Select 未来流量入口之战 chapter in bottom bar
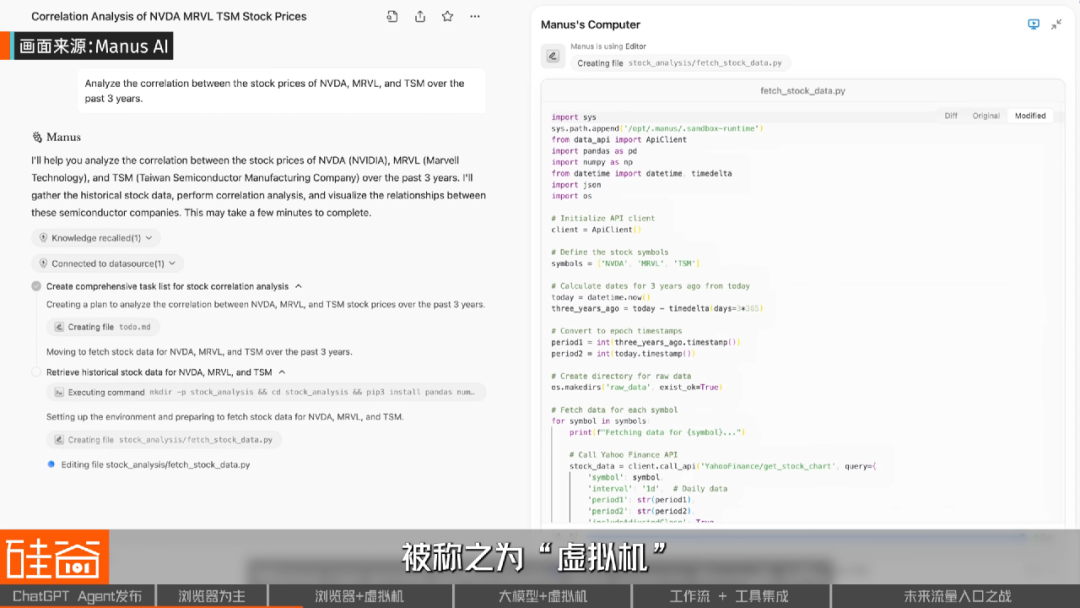This screenshot has height=608, width=1080. 957,596
